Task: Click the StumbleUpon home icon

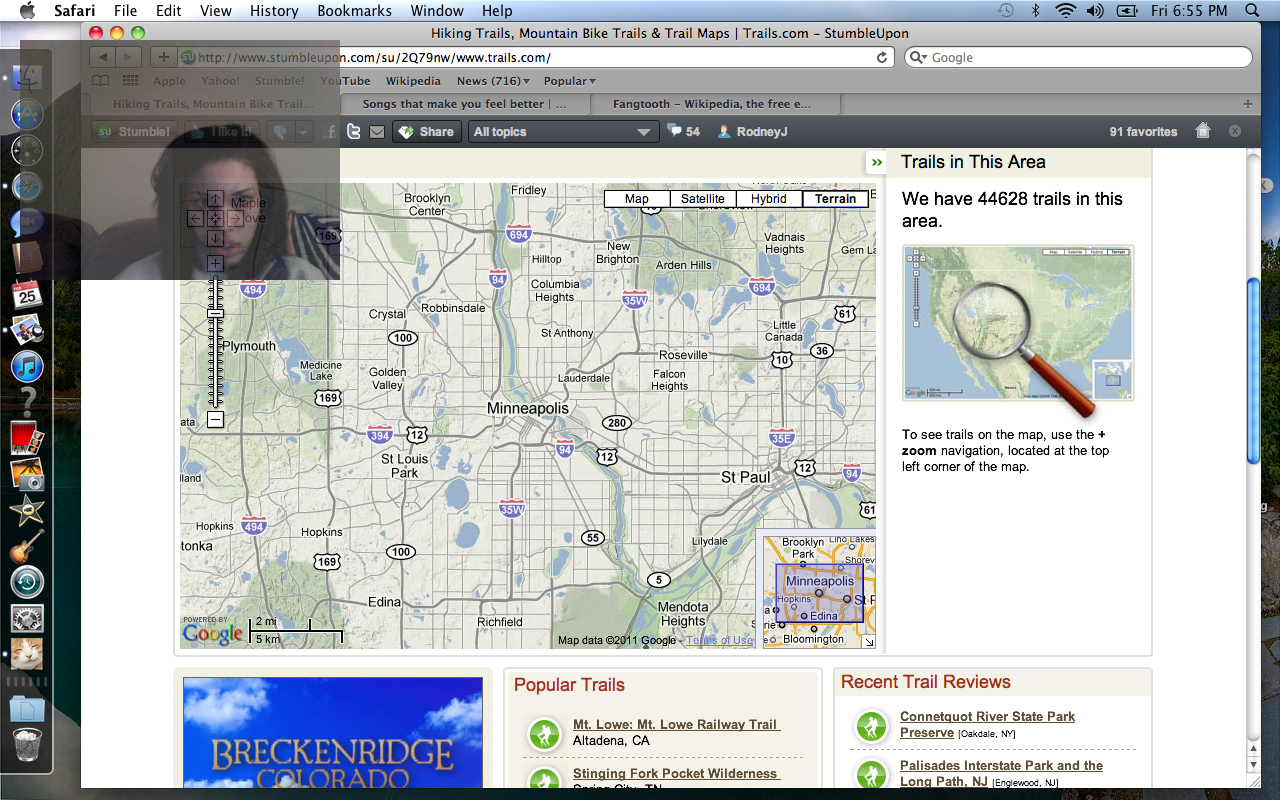Action: click(1203, 131)
